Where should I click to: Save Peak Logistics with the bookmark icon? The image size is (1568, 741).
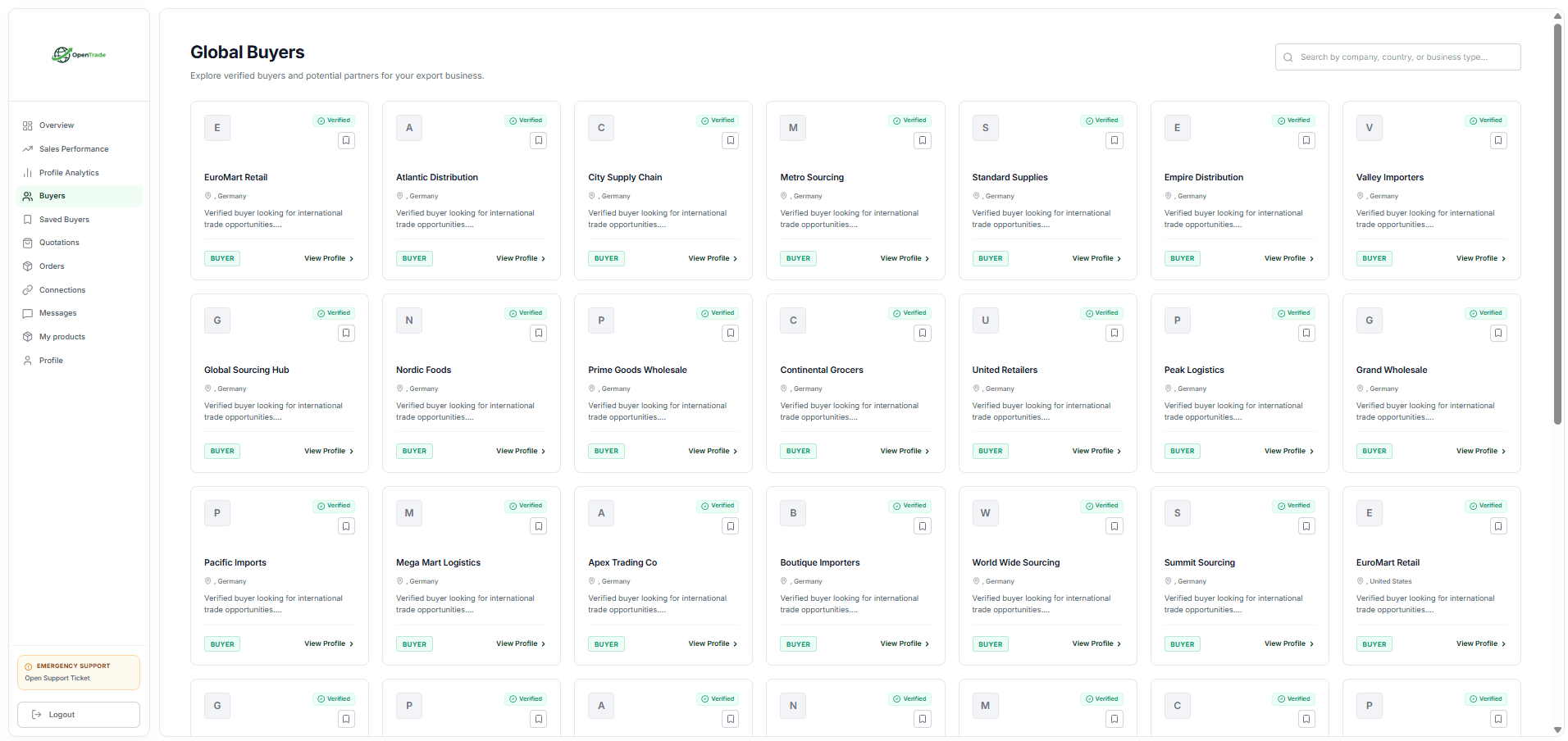click(x=1306, y=334)
